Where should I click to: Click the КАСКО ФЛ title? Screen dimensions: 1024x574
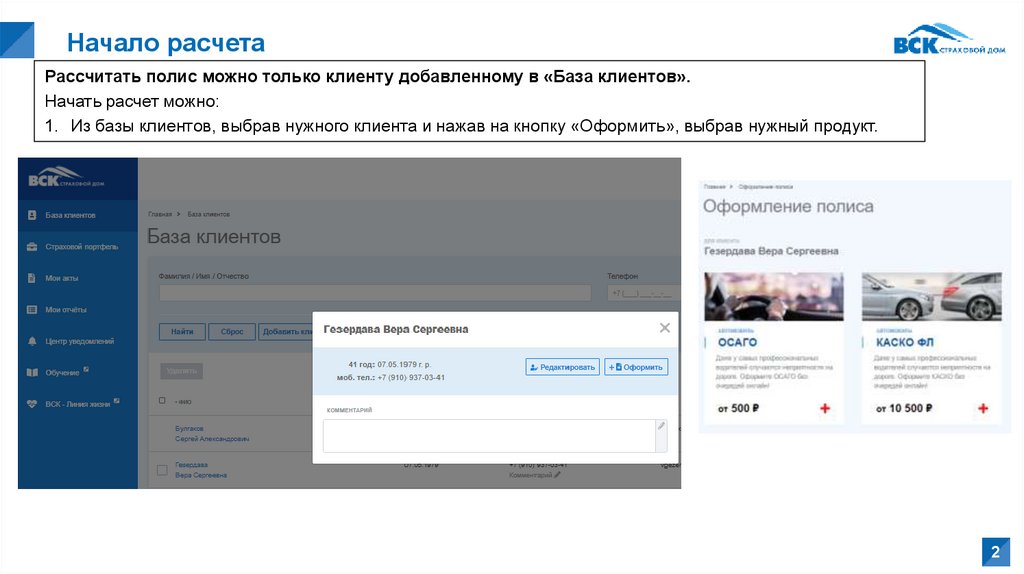[x=904, y=342]
